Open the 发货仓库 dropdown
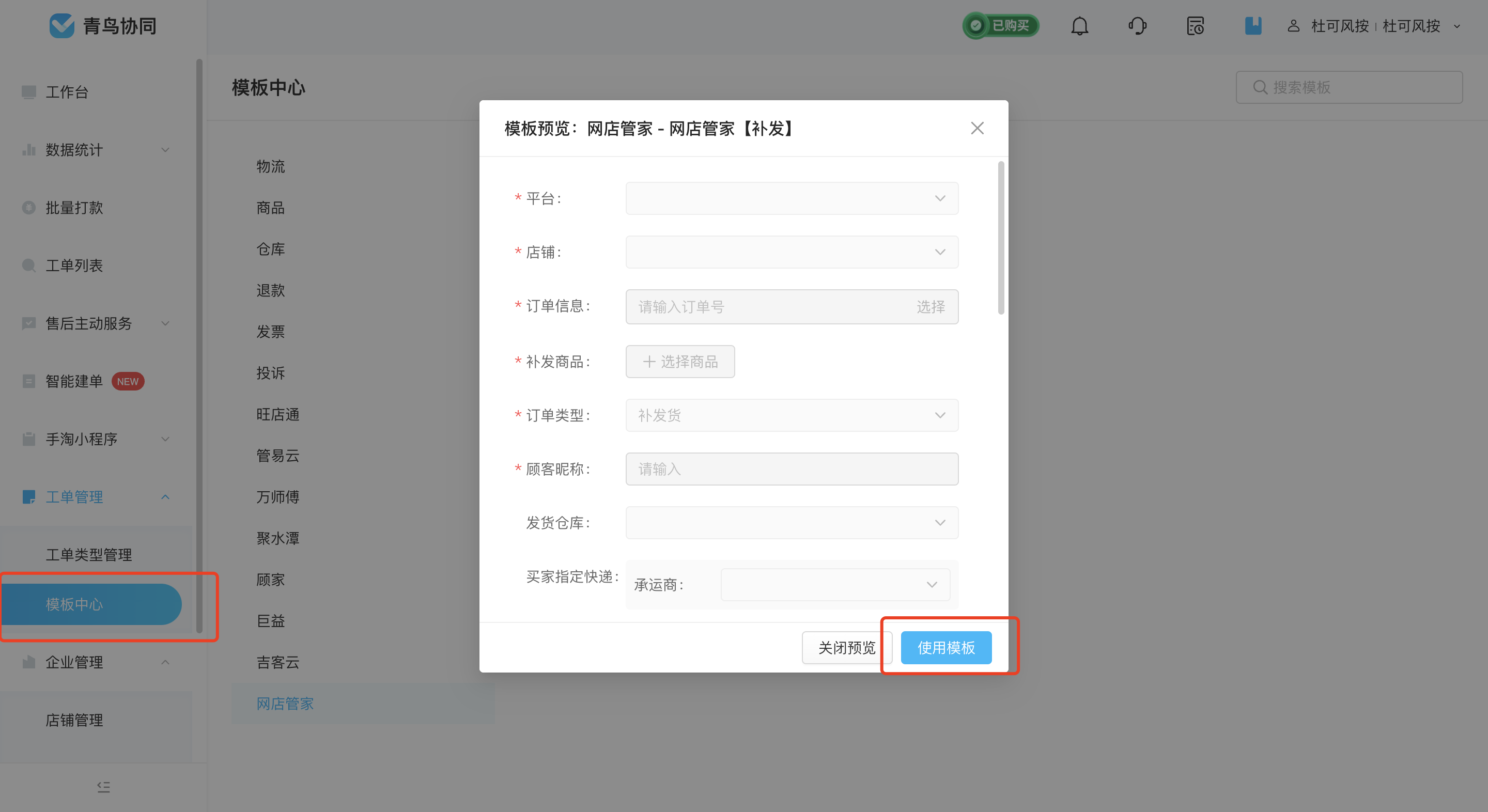The width and height of the screenshot is (1488, 812). tap(792, 523)
